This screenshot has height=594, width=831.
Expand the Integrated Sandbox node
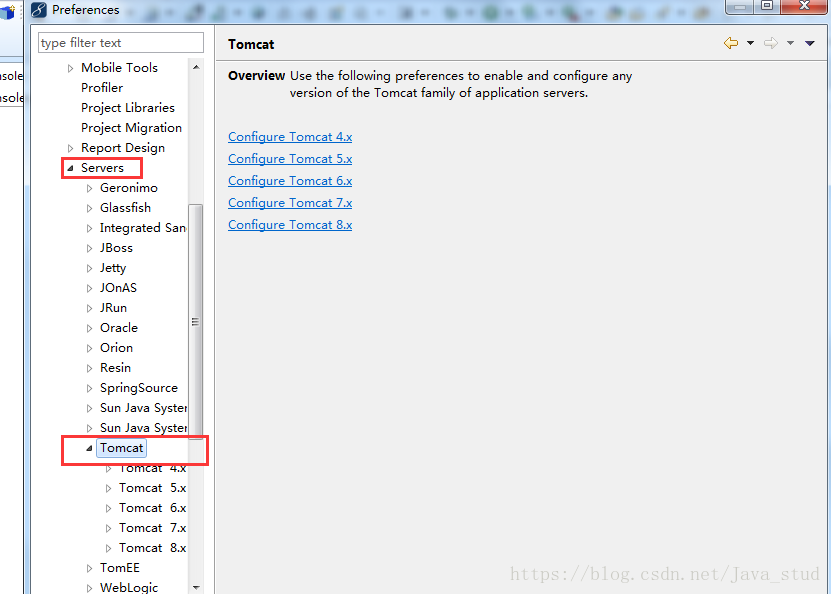(90, 228)
